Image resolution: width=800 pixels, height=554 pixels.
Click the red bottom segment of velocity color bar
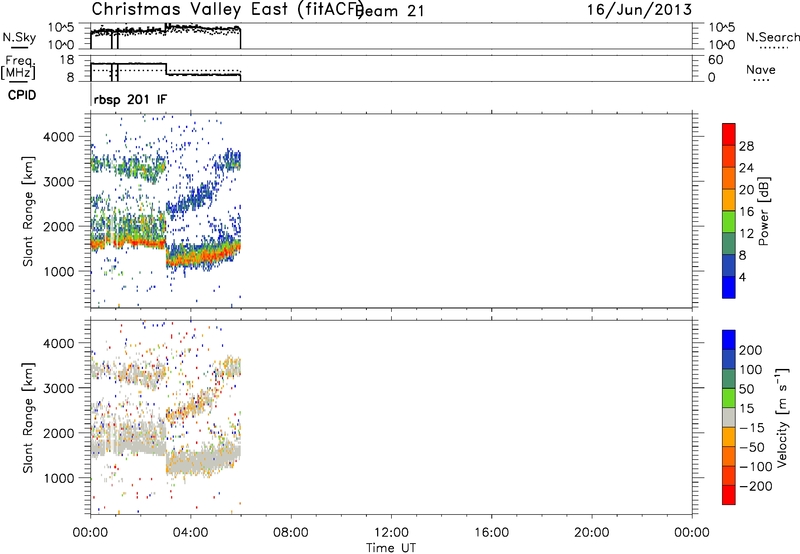click(729, 494)
